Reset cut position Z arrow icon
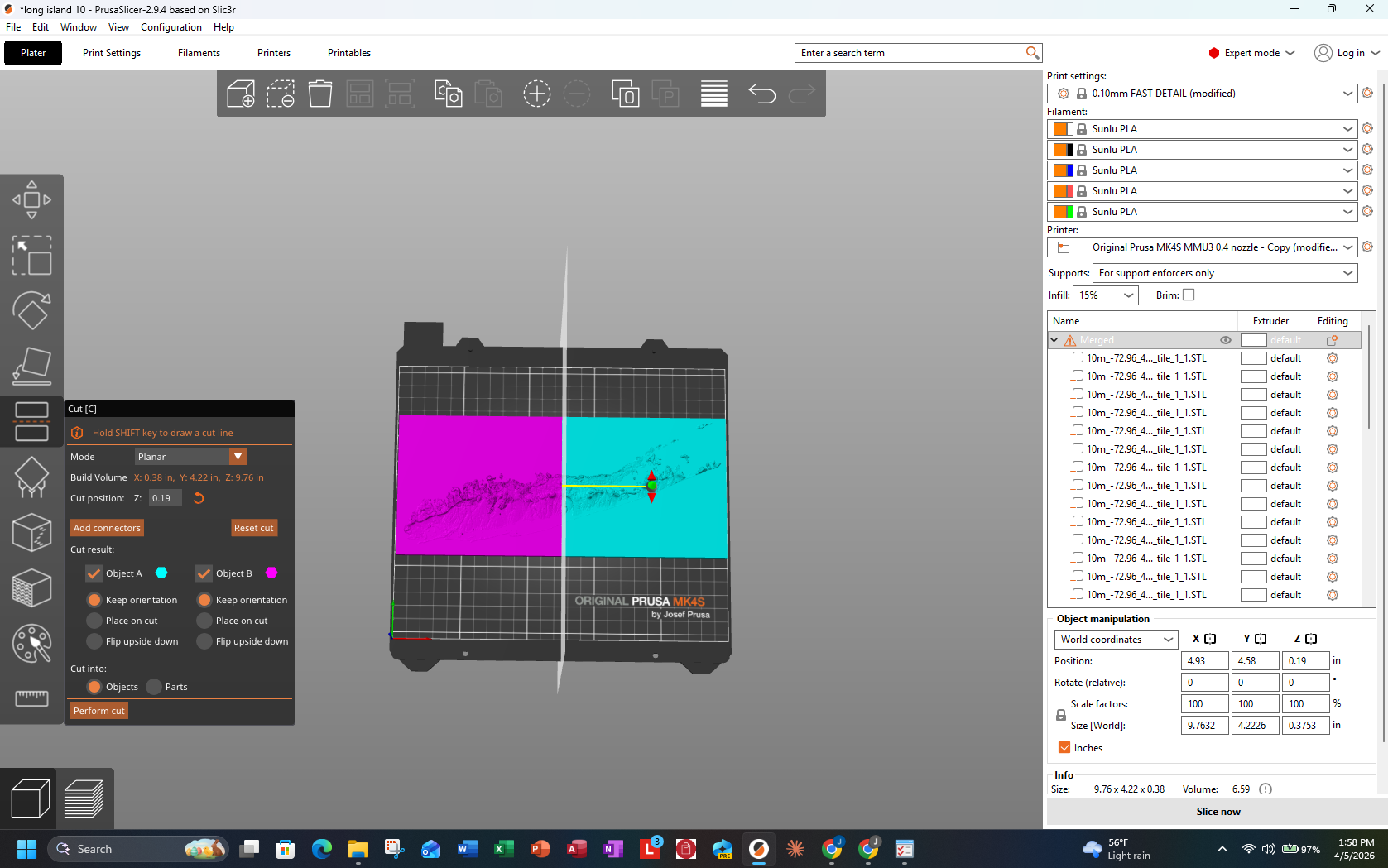The height and width of the screenshot is (868, 1388). pyautogui.click(x=199, y=498)
